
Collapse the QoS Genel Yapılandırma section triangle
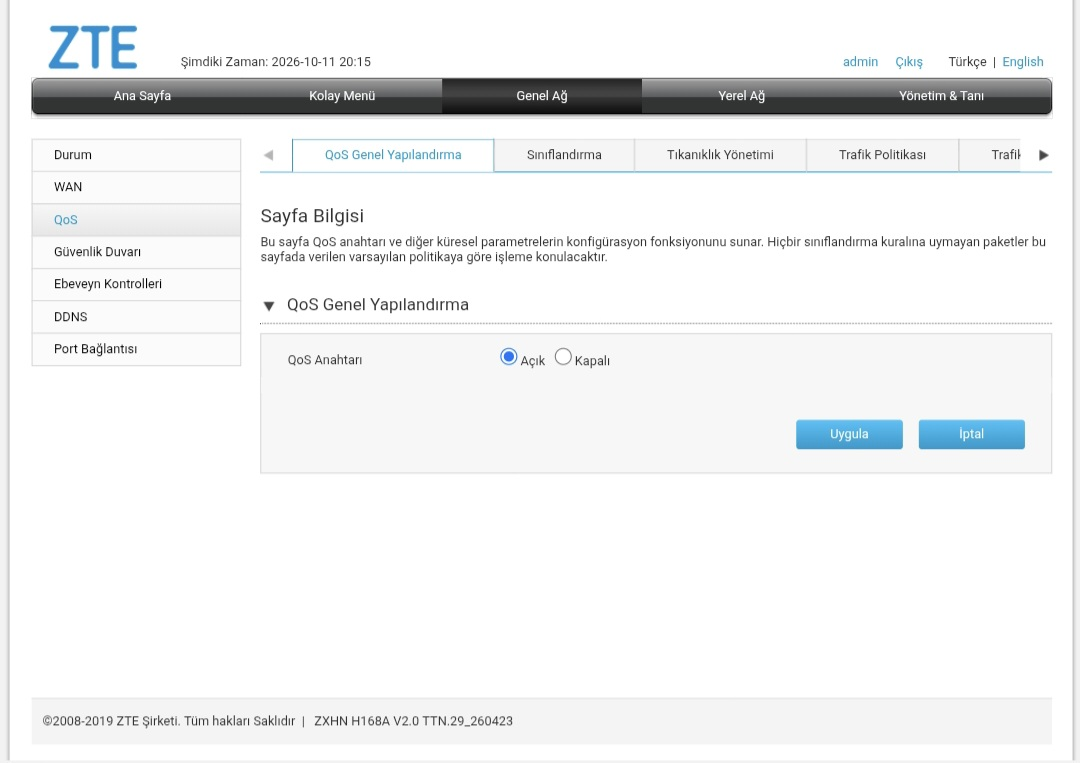tap(269, 306)
